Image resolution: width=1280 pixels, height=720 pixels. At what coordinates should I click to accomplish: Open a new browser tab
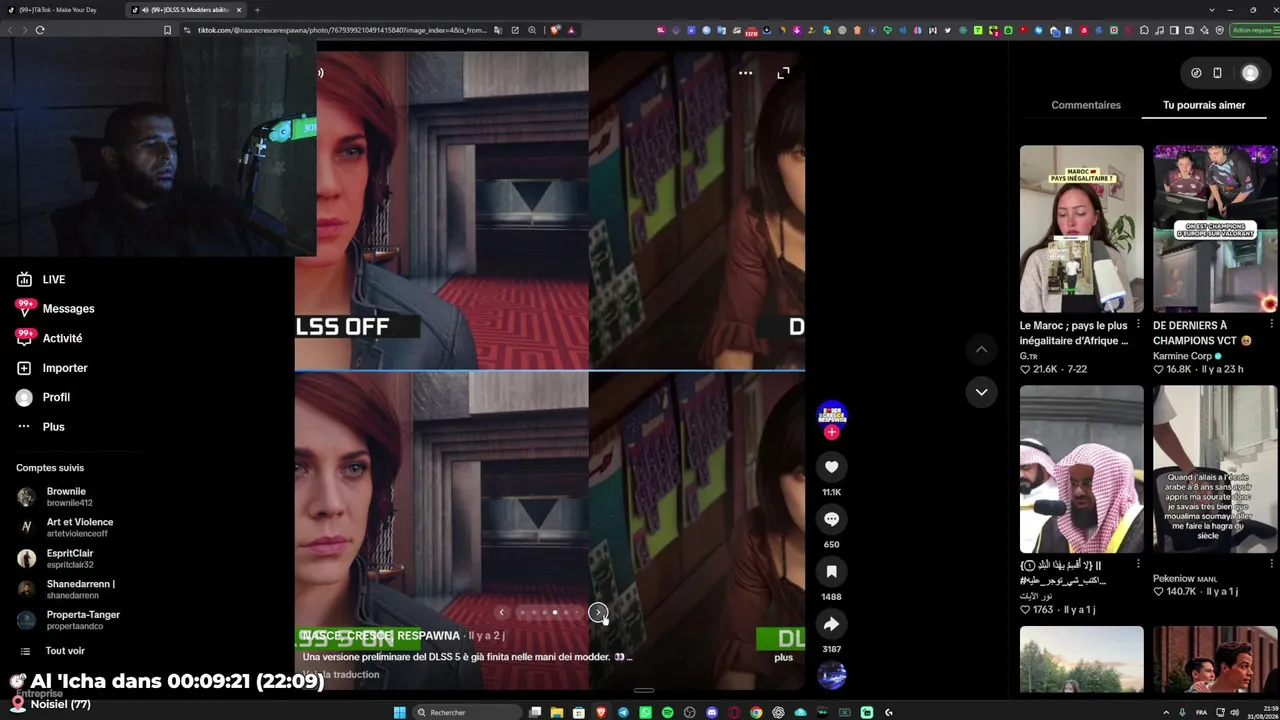[x=257, y=10]
